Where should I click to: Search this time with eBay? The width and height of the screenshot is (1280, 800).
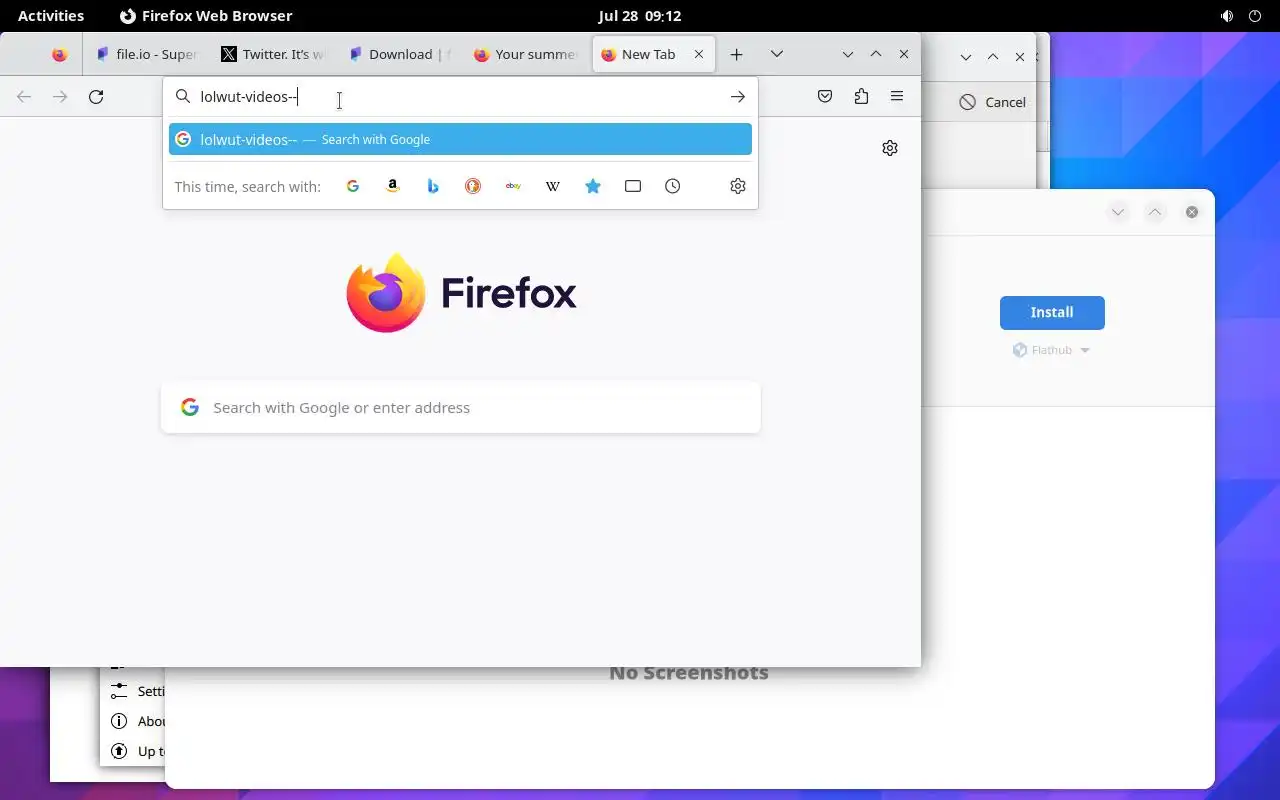coord(513,186)
